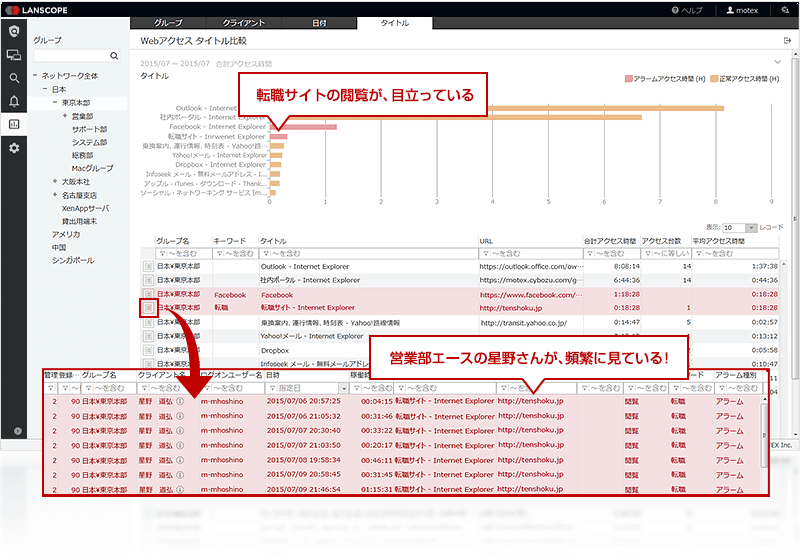
Task: Collapse the chart panel chevron
Action: pyautogui.click(x=778, y=62)
